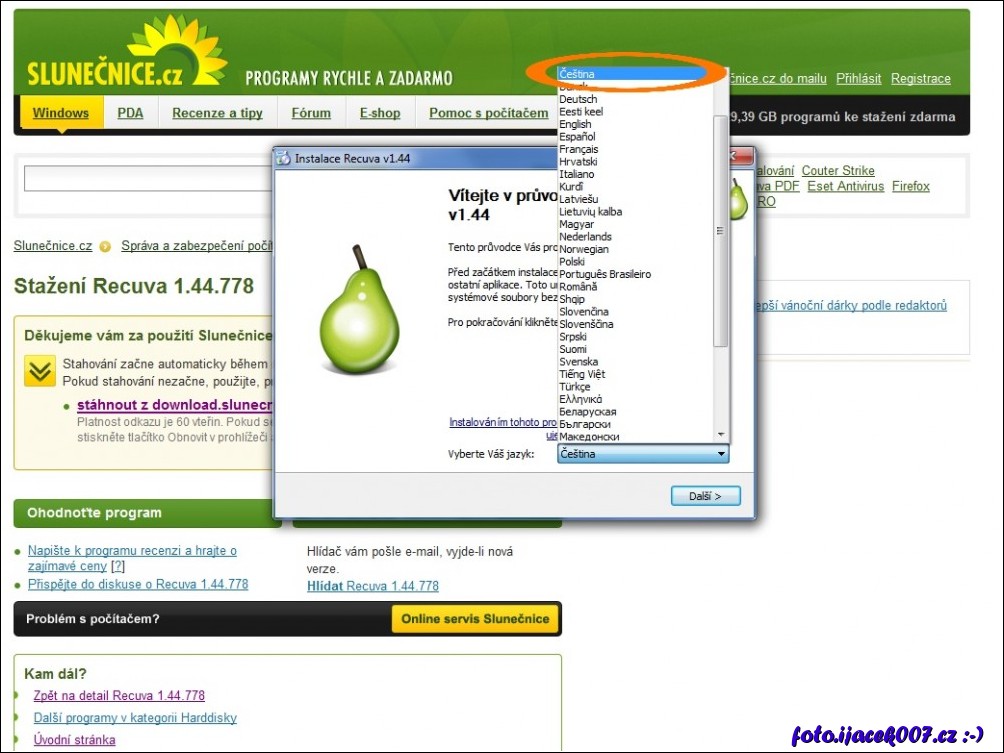
Task: Select English in the language list
Action: click(x=575, y=124)
